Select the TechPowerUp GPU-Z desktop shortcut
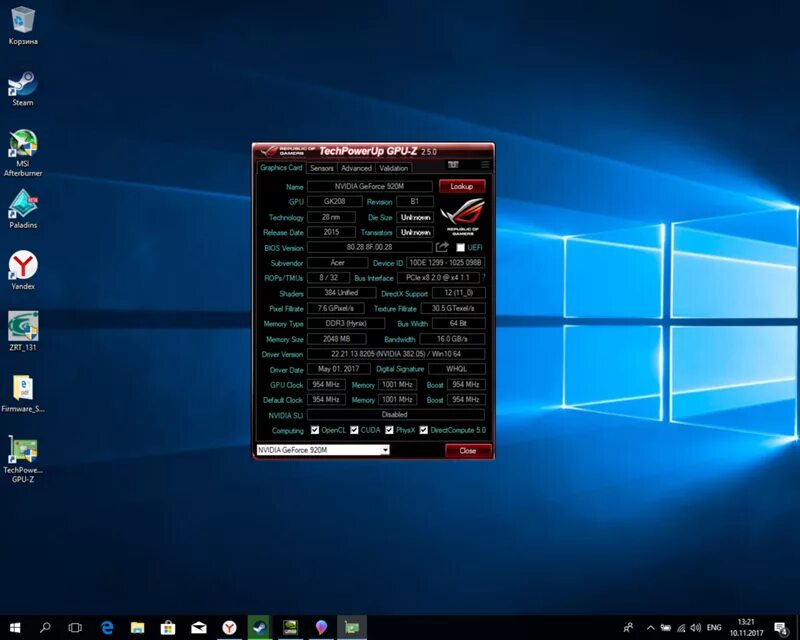Image resolution: width=800 pixels, height=640 pixels. 23,459
